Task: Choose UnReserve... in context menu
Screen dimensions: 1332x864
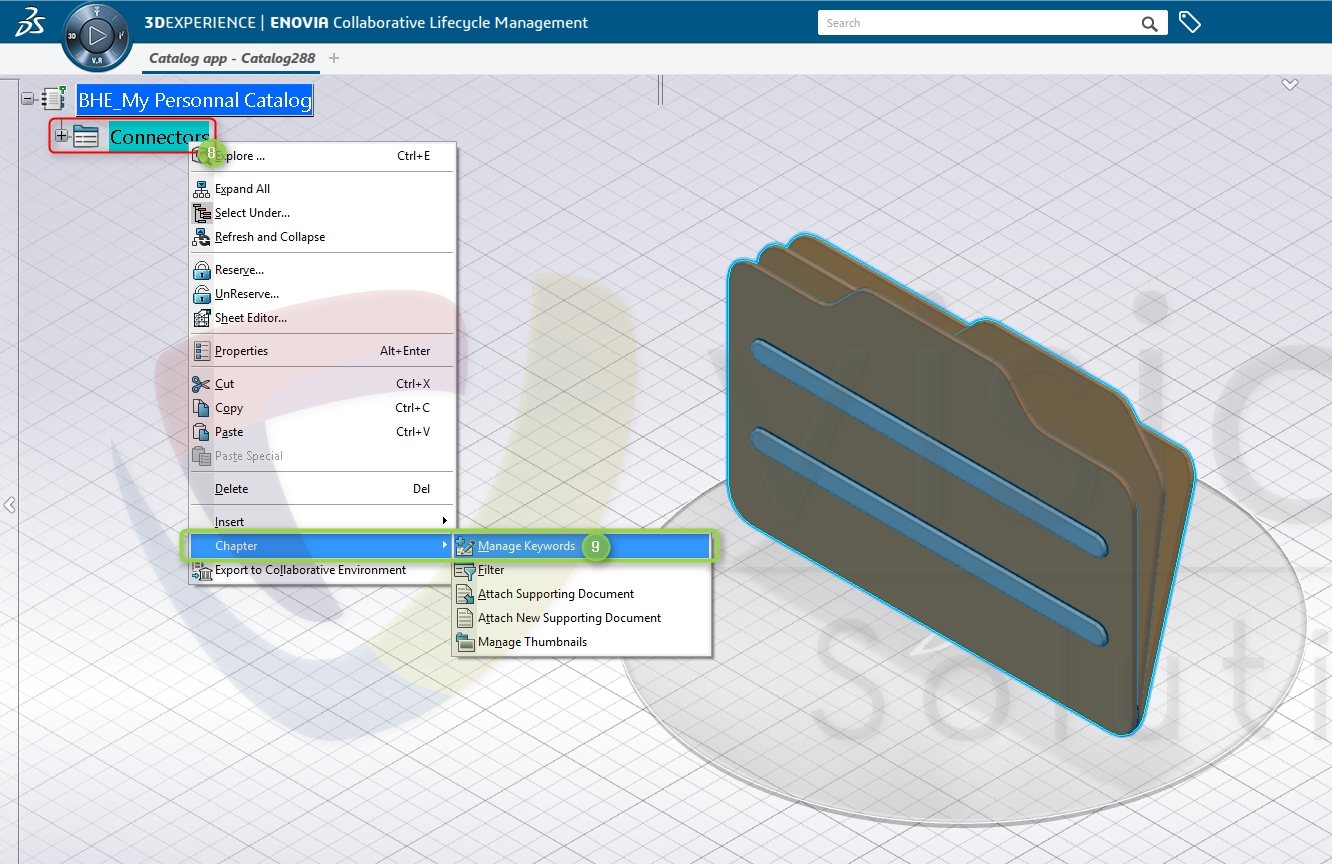Action: (322, 294)
